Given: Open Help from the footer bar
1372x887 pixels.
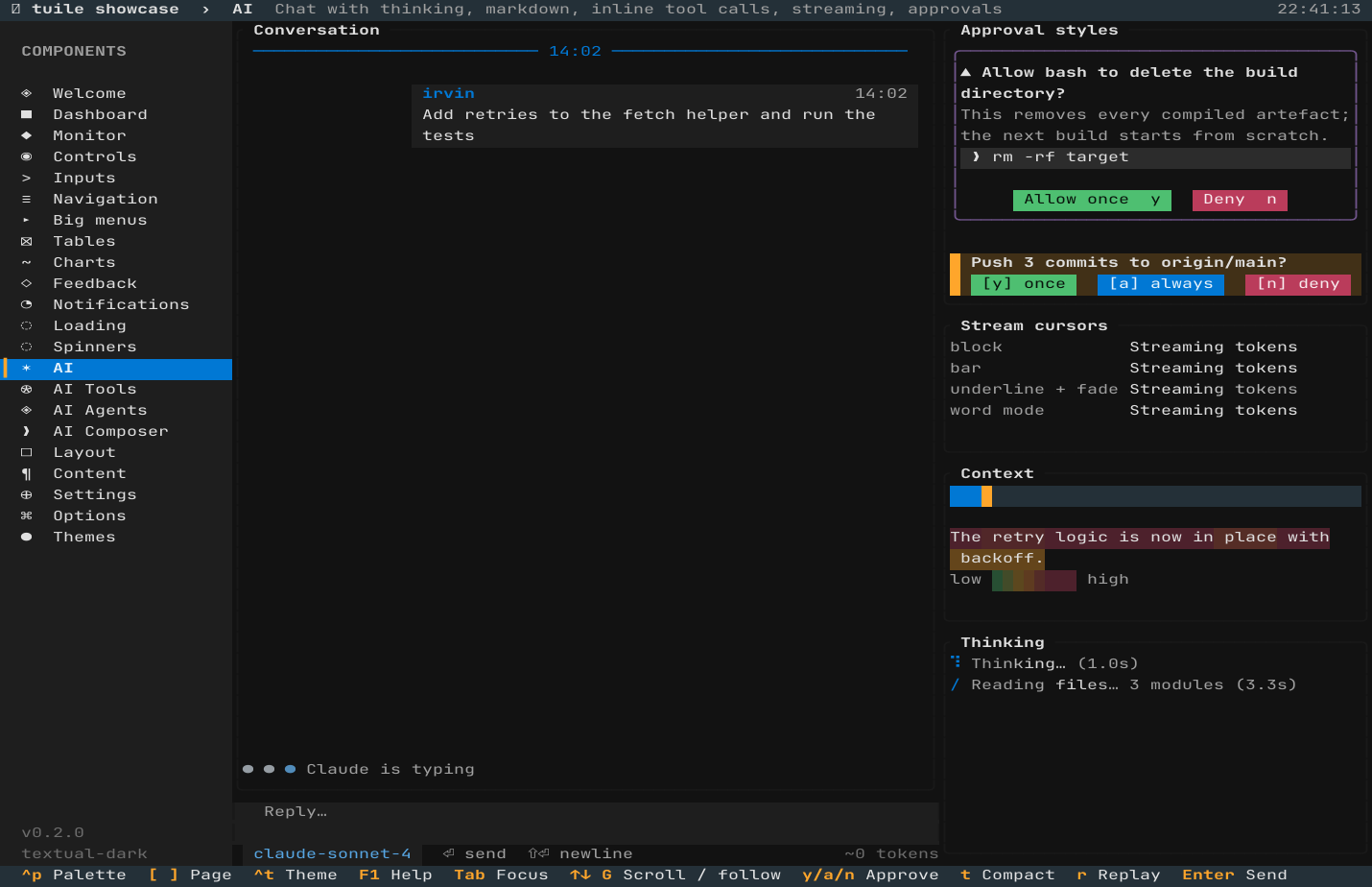Looking at the screenshot, I should [x=395, y=875].
